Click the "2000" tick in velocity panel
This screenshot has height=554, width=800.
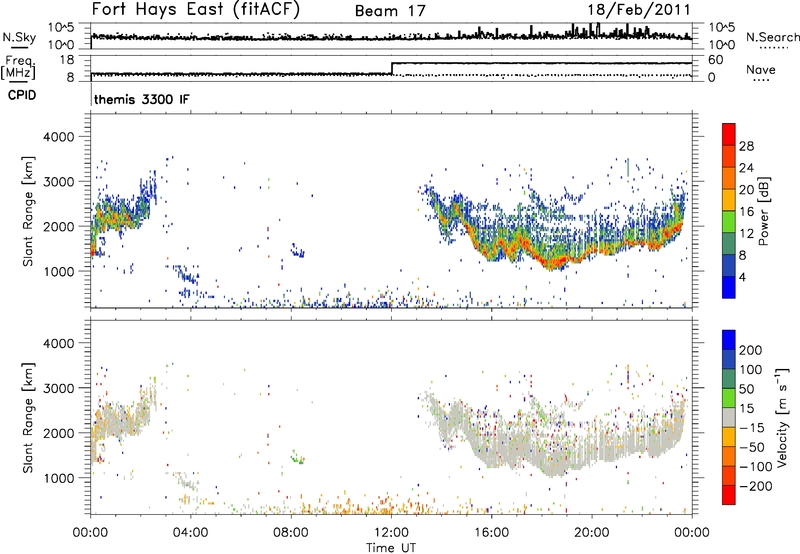point(58,433)
